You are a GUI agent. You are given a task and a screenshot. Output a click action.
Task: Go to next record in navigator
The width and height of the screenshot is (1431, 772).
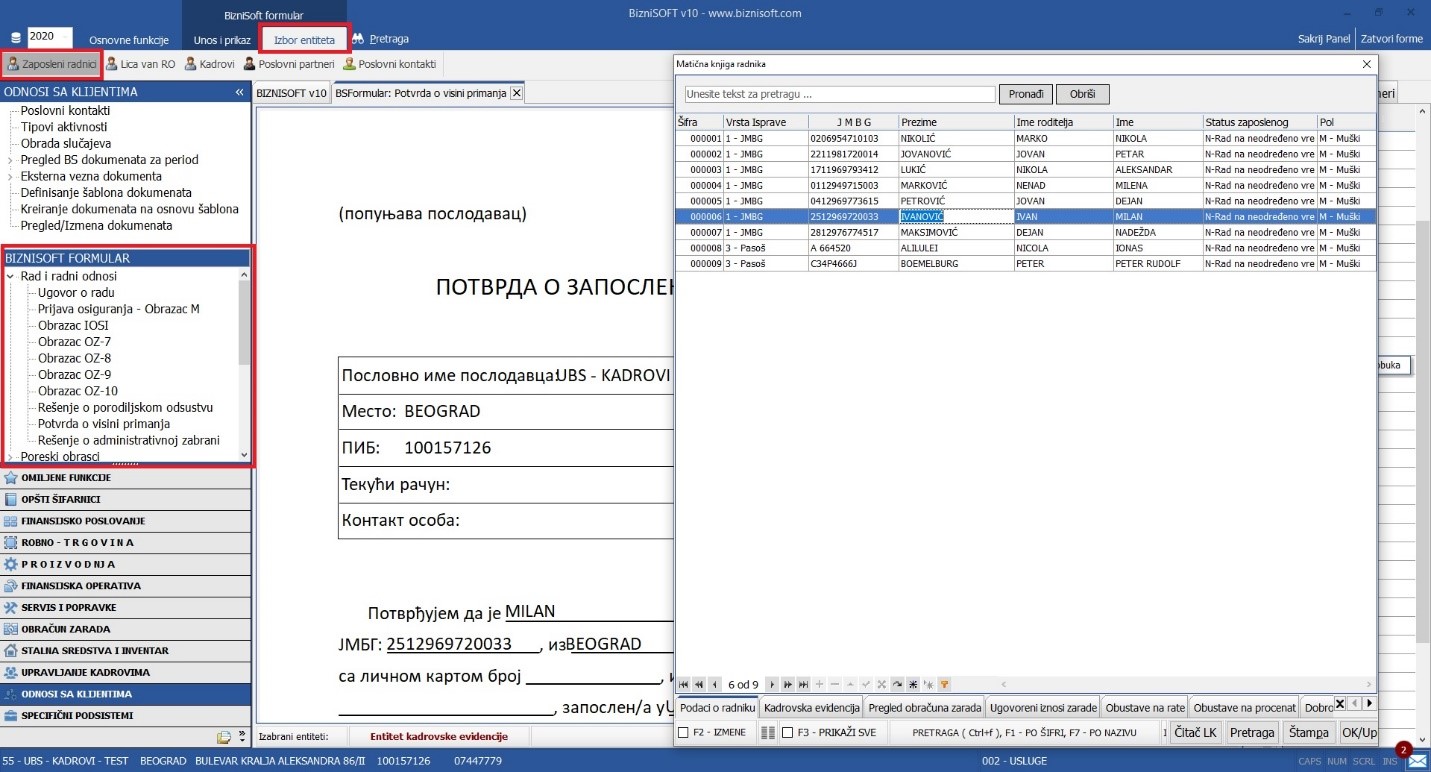coord(773,684)
